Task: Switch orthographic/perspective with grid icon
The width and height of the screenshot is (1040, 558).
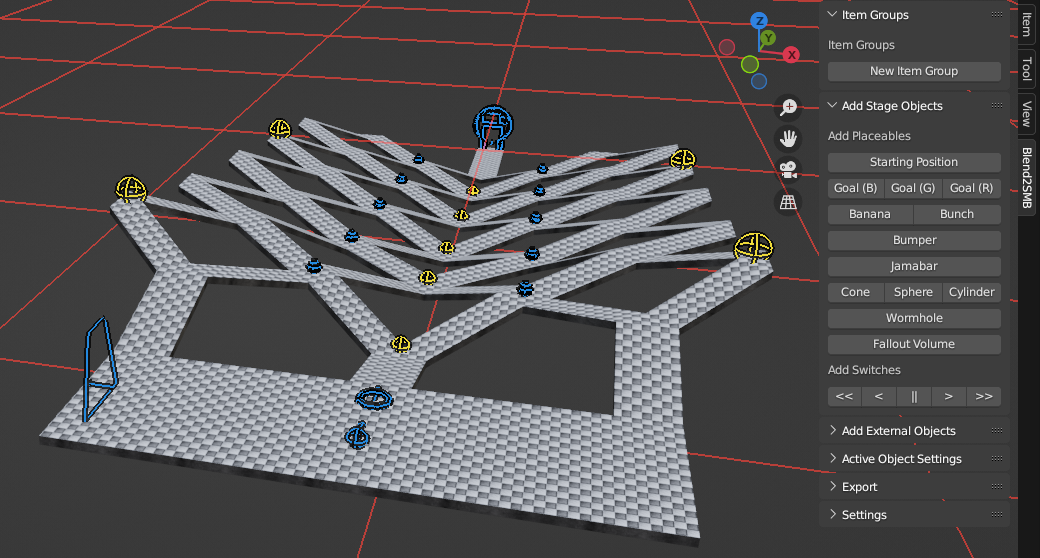Action: (x=789, y=202)
